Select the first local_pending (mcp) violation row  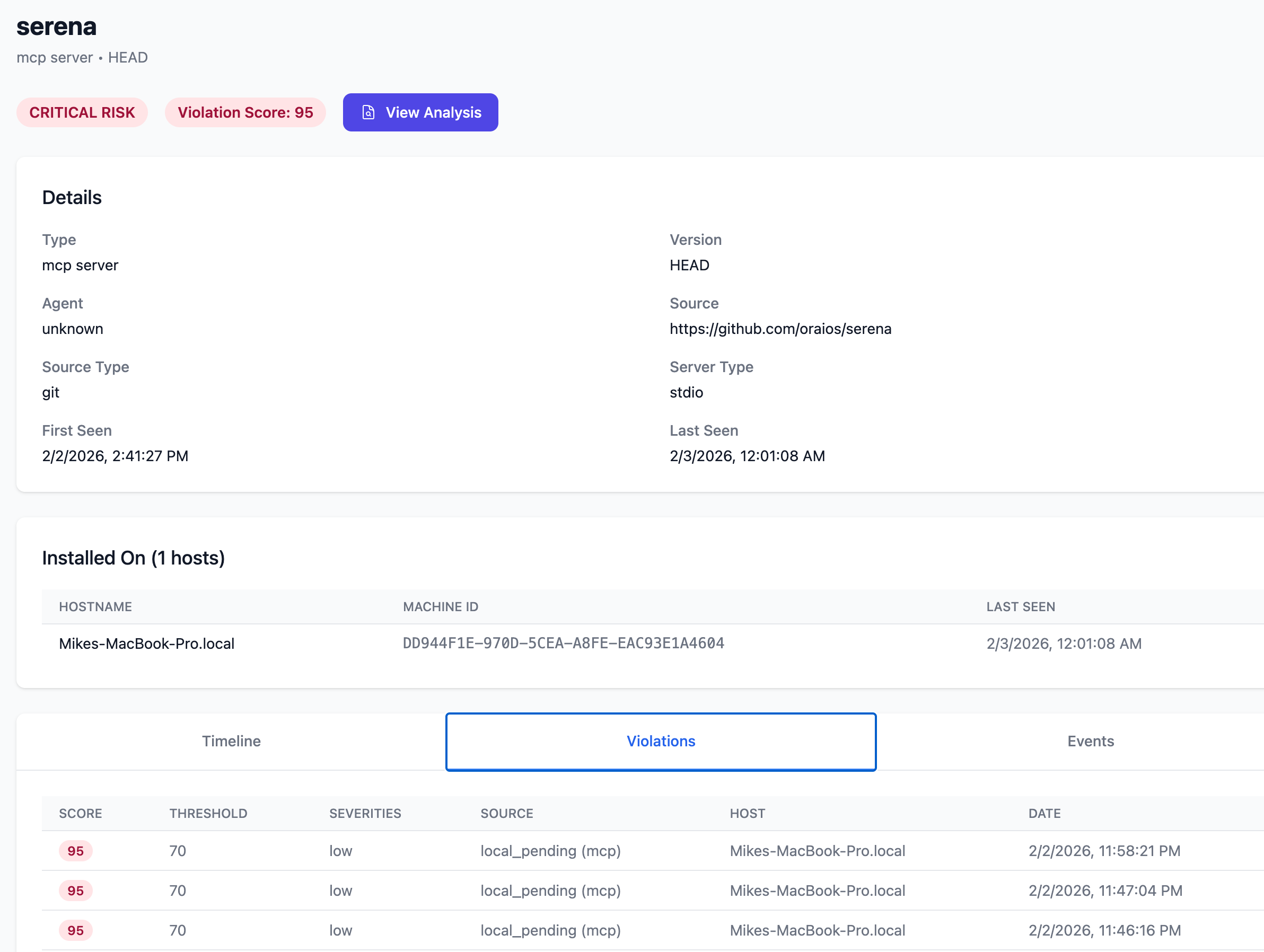pyautogui.click(x=551, y=851)
